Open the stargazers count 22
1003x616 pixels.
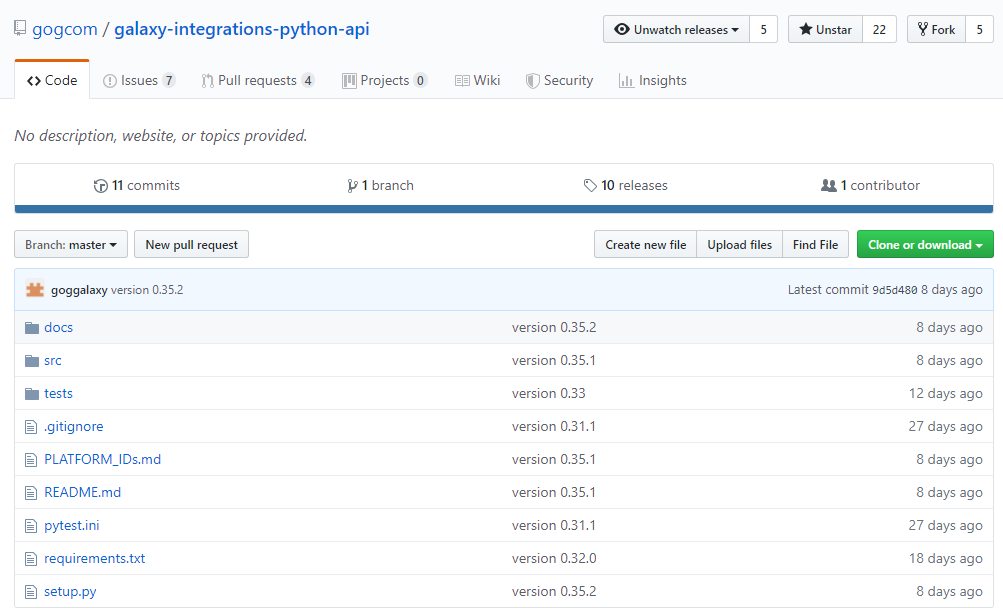click(880, 29)
